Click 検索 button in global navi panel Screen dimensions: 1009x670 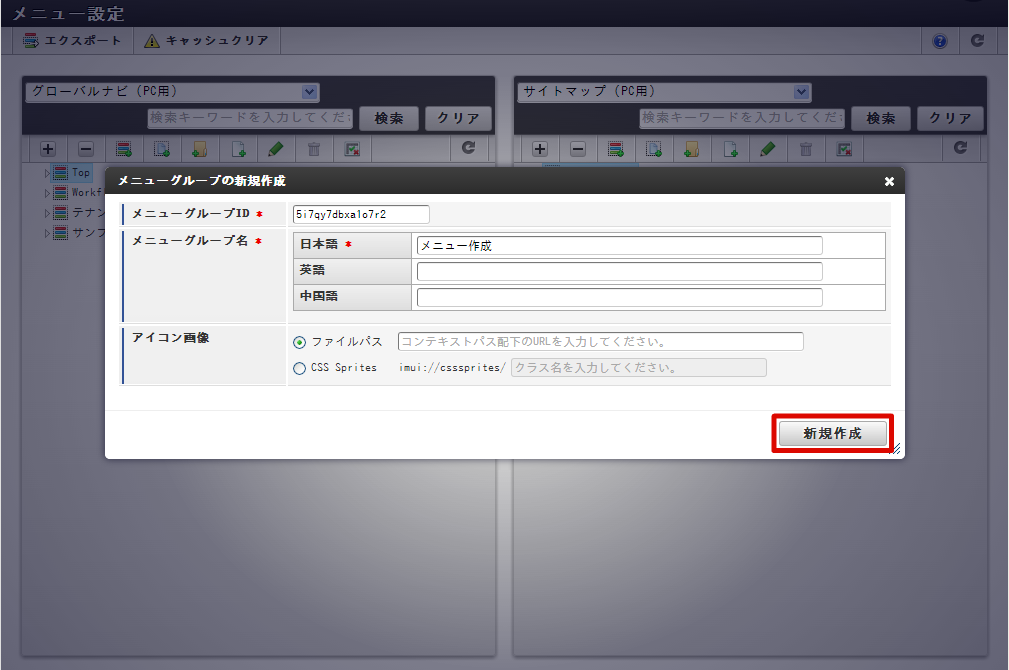389,118
